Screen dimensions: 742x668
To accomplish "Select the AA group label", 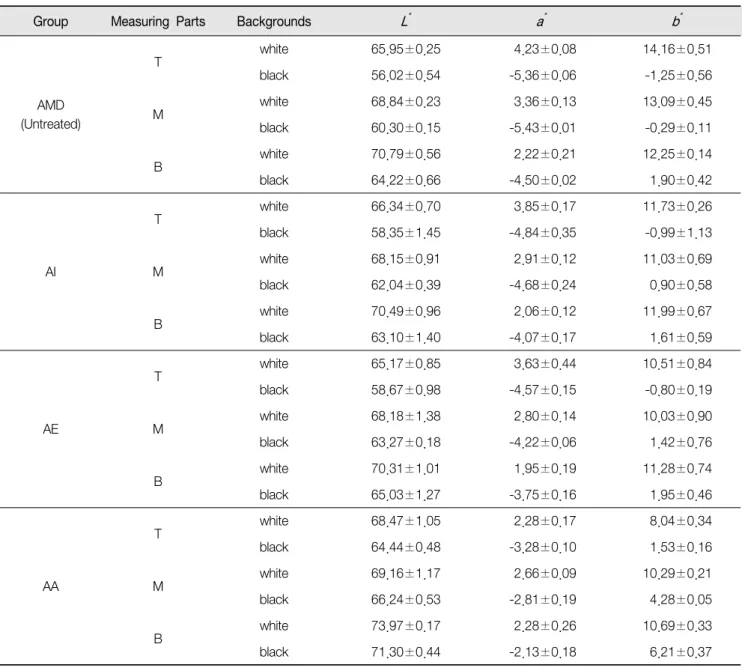I will [51, 587].
